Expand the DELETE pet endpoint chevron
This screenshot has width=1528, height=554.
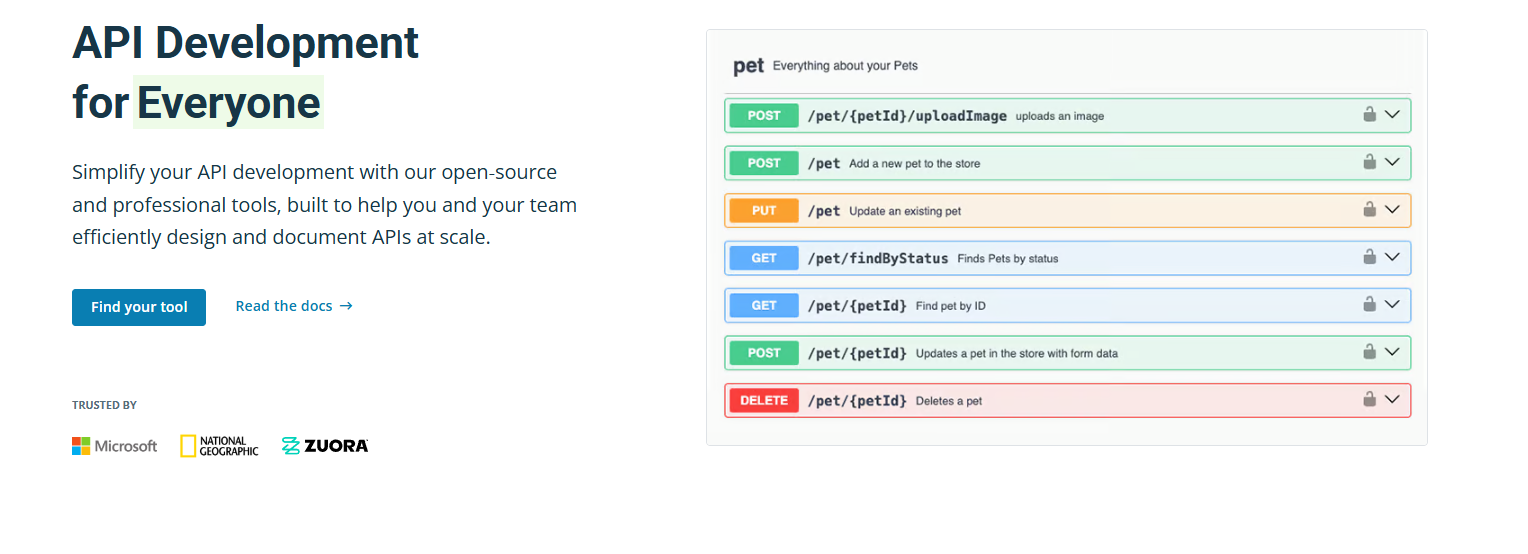coord(1392,399)
